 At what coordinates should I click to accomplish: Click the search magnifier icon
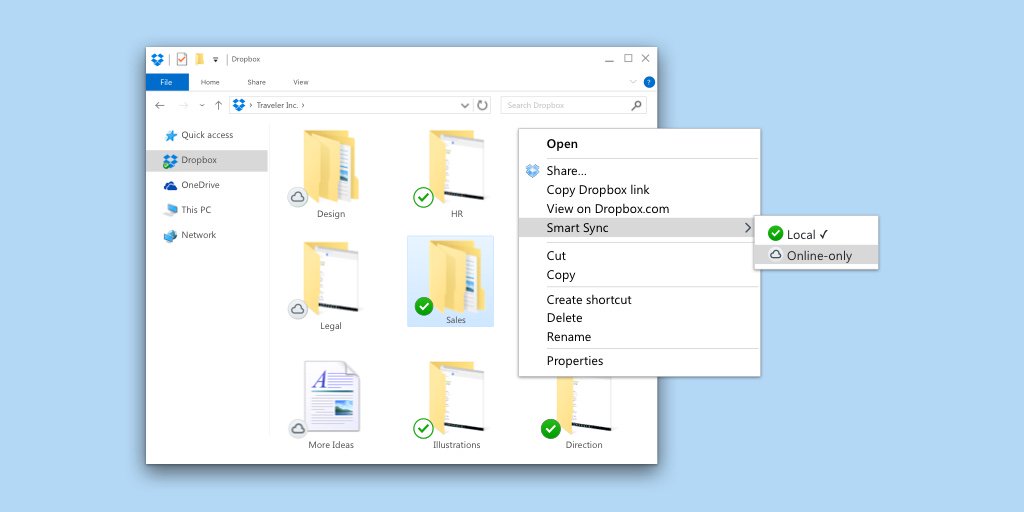coord(637,105)
